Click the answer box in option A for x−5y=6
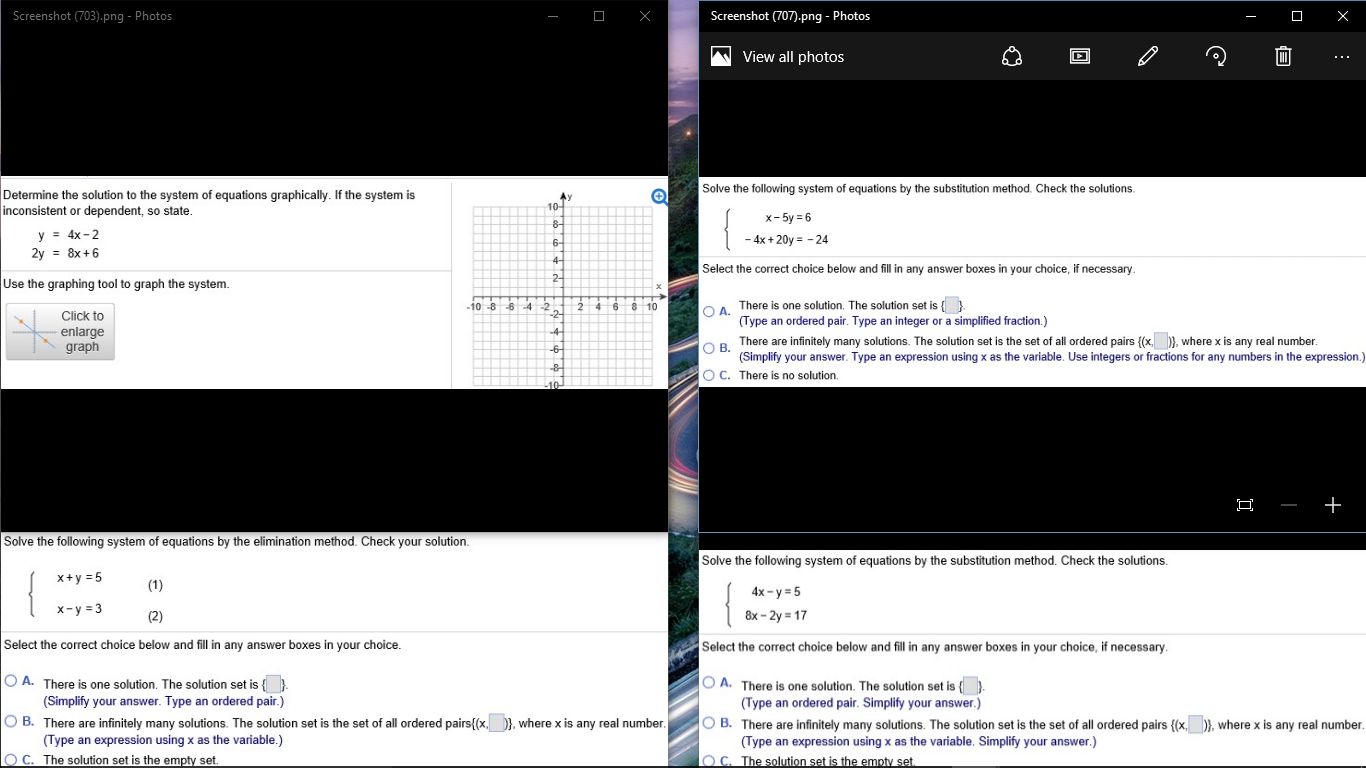Viewport: 1366px width, 768px height. (952, 306)
